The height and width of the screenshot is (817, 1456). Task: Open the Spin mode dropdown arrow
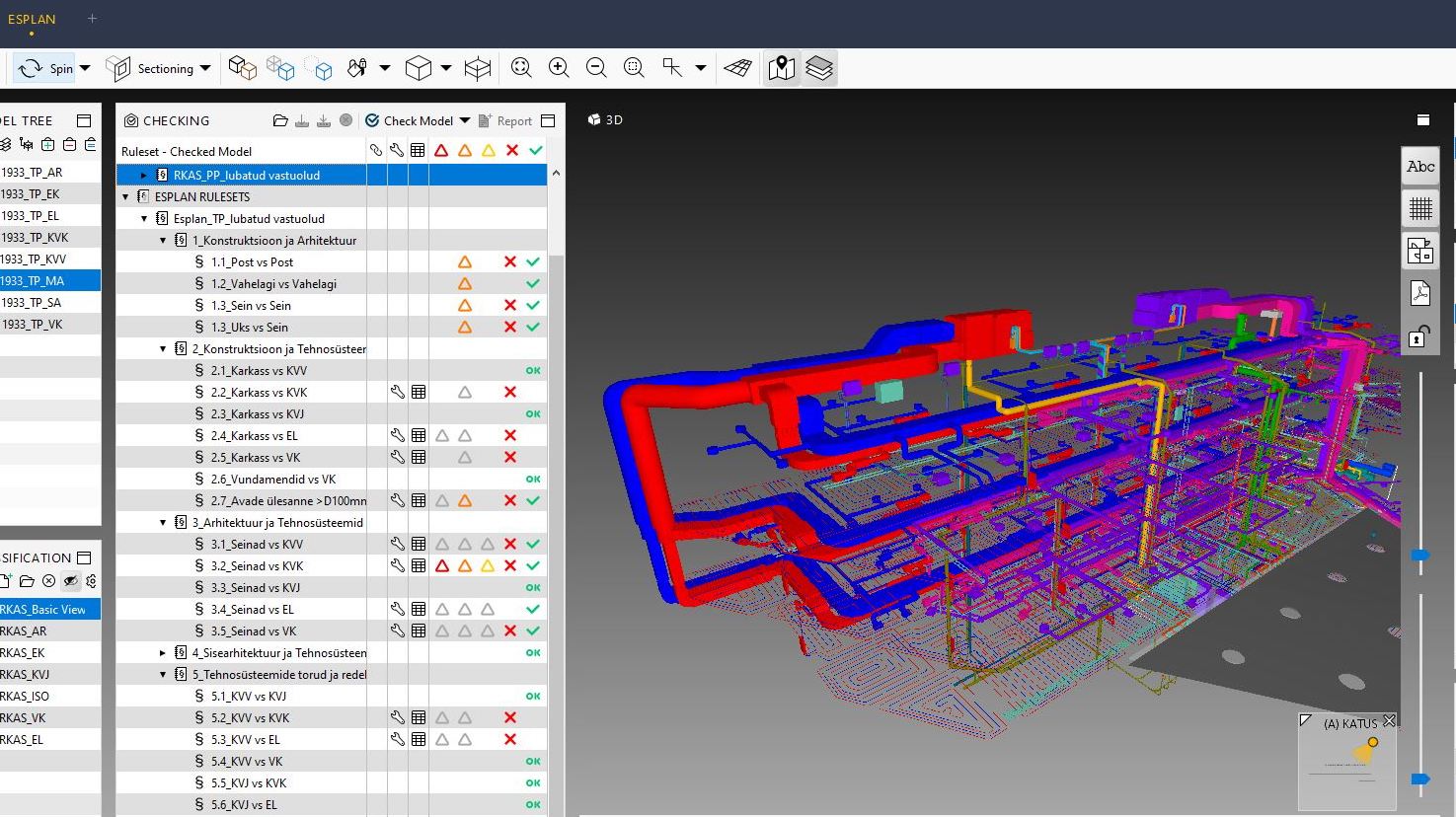point(85,68)
